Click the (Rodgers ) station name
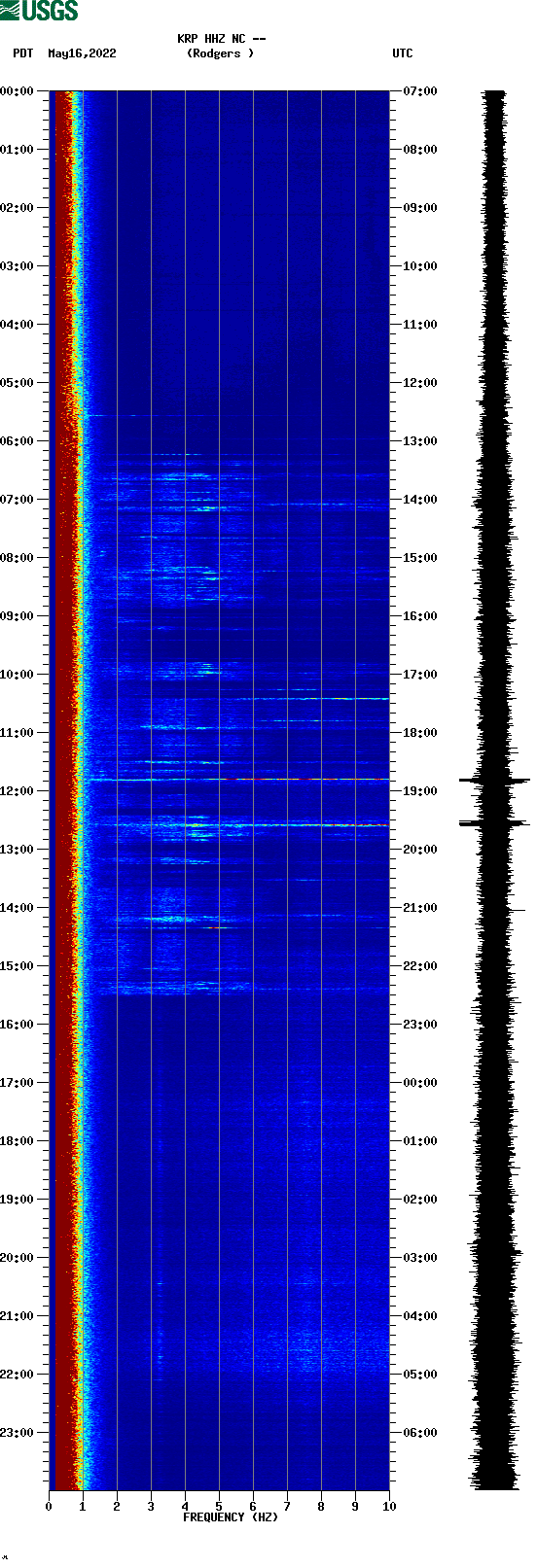This screenshot has height=1568, width=537. (220, 53)
